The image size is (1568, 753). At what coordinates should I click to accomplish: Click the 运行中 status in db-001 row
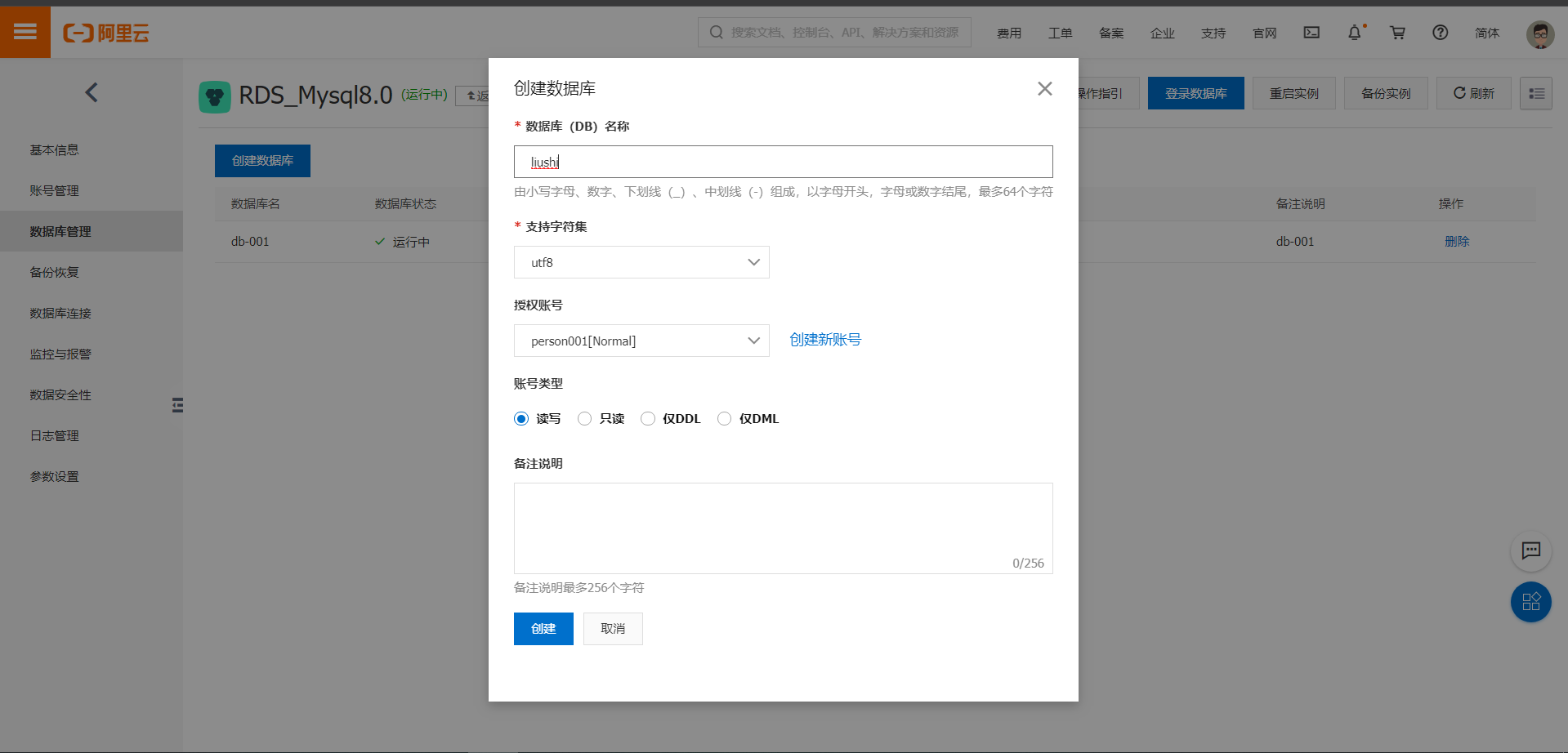point(402,242)
